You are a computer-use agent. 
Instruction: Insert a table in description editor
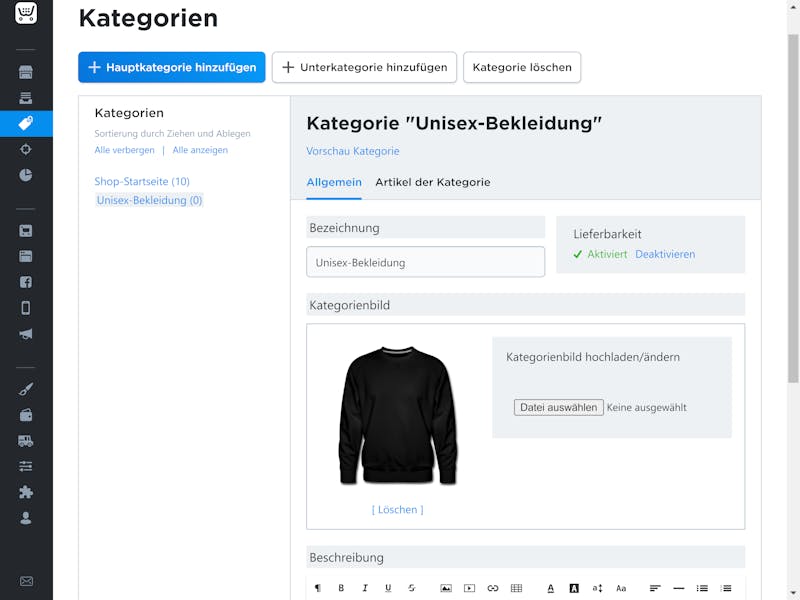click(x=516, y=588)
